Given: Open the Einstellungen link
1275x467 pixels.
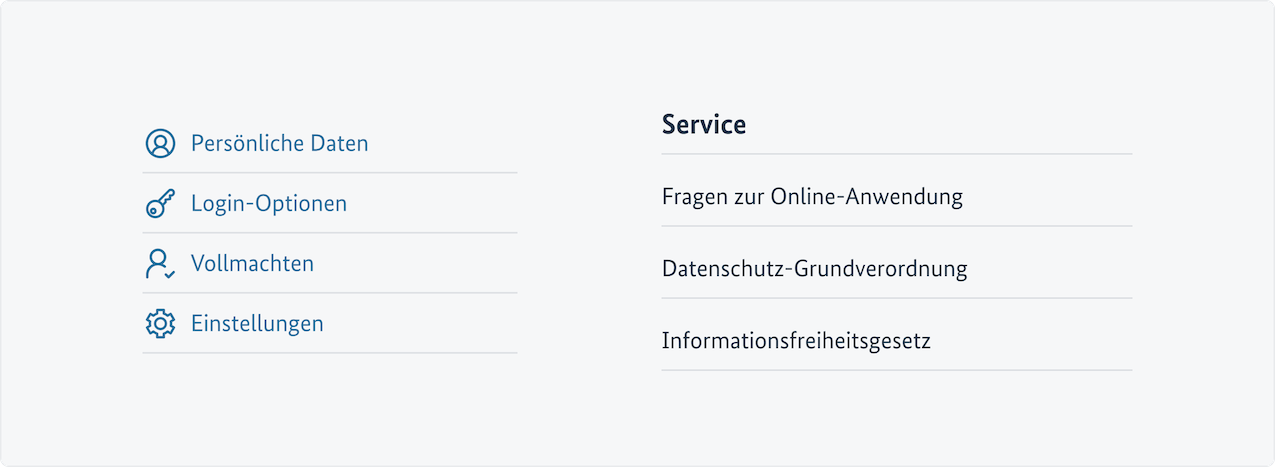Looking at the screenshot, I should (257, 324).
